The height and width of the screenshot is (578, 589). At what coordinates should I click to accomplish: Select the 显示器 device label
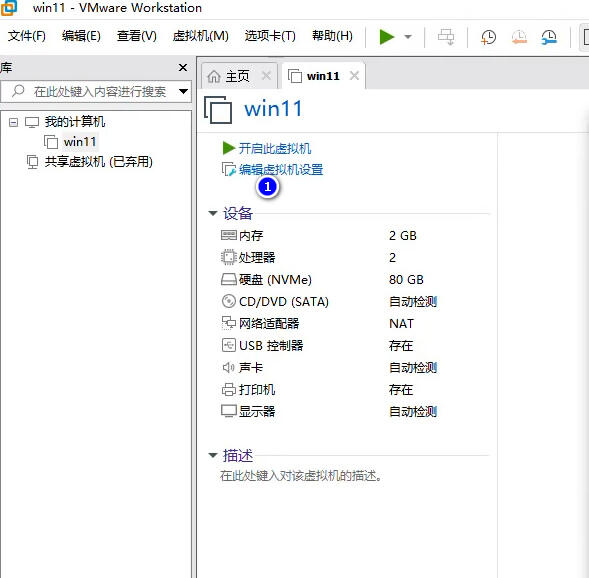tap(257, 411)
